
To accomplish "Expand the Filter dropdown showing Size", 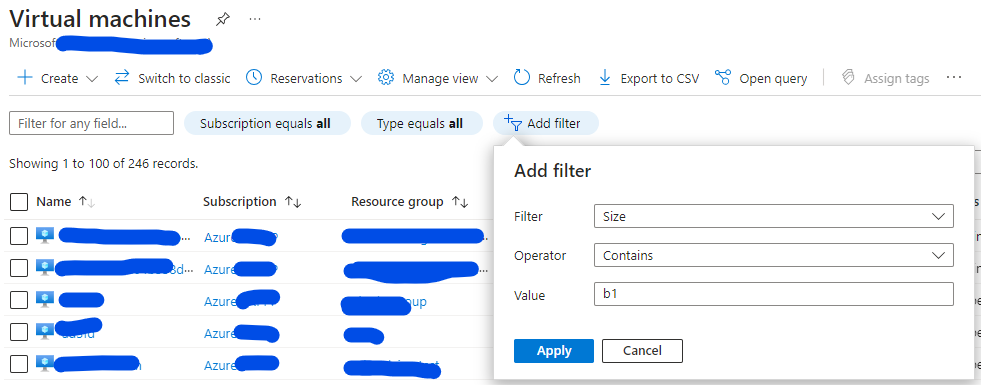I will pos(773,217).
